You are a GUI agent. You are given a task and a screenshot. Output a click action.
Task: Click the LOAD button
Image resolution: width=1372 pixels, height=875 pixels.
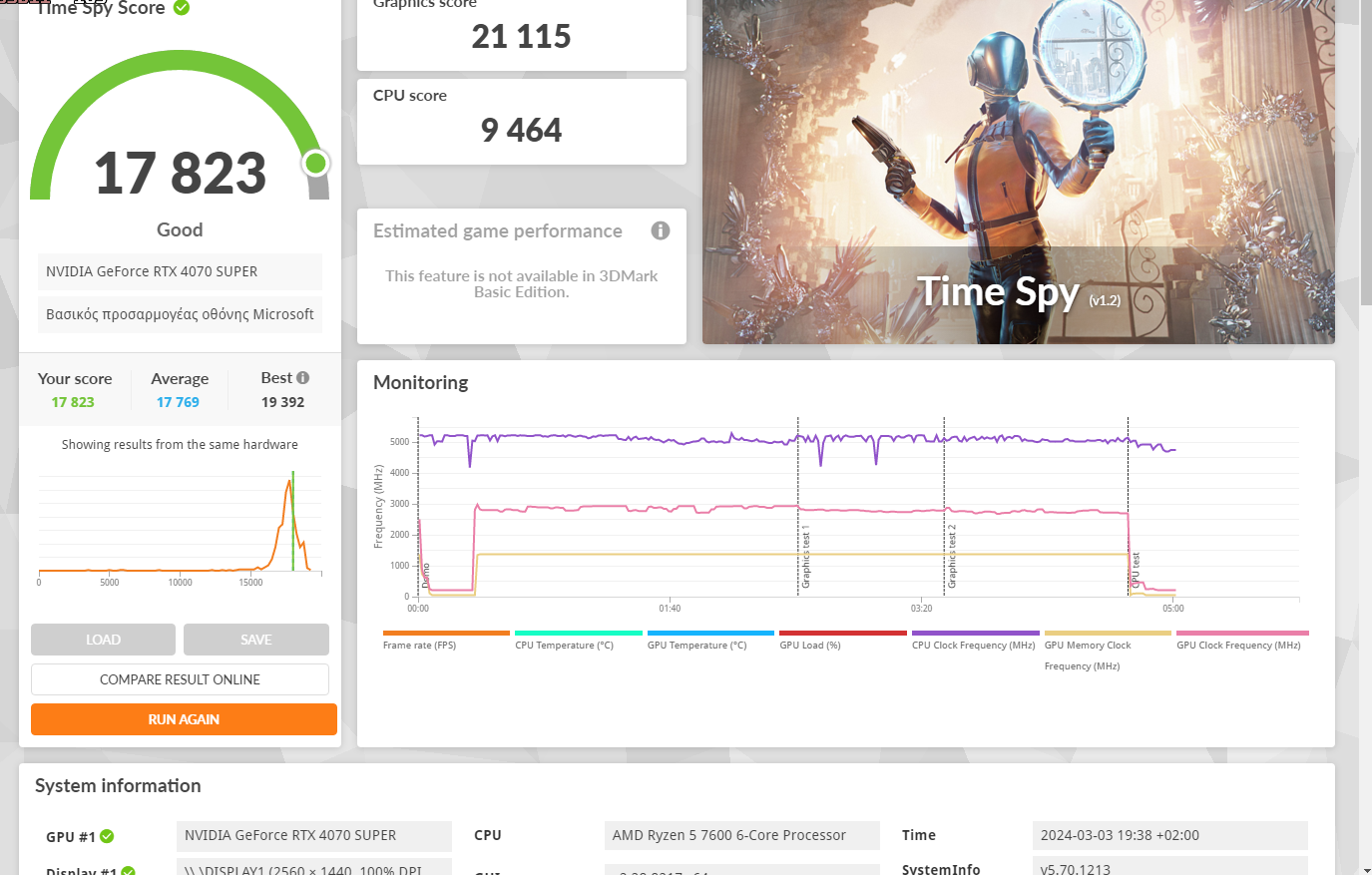click(103, 640)
